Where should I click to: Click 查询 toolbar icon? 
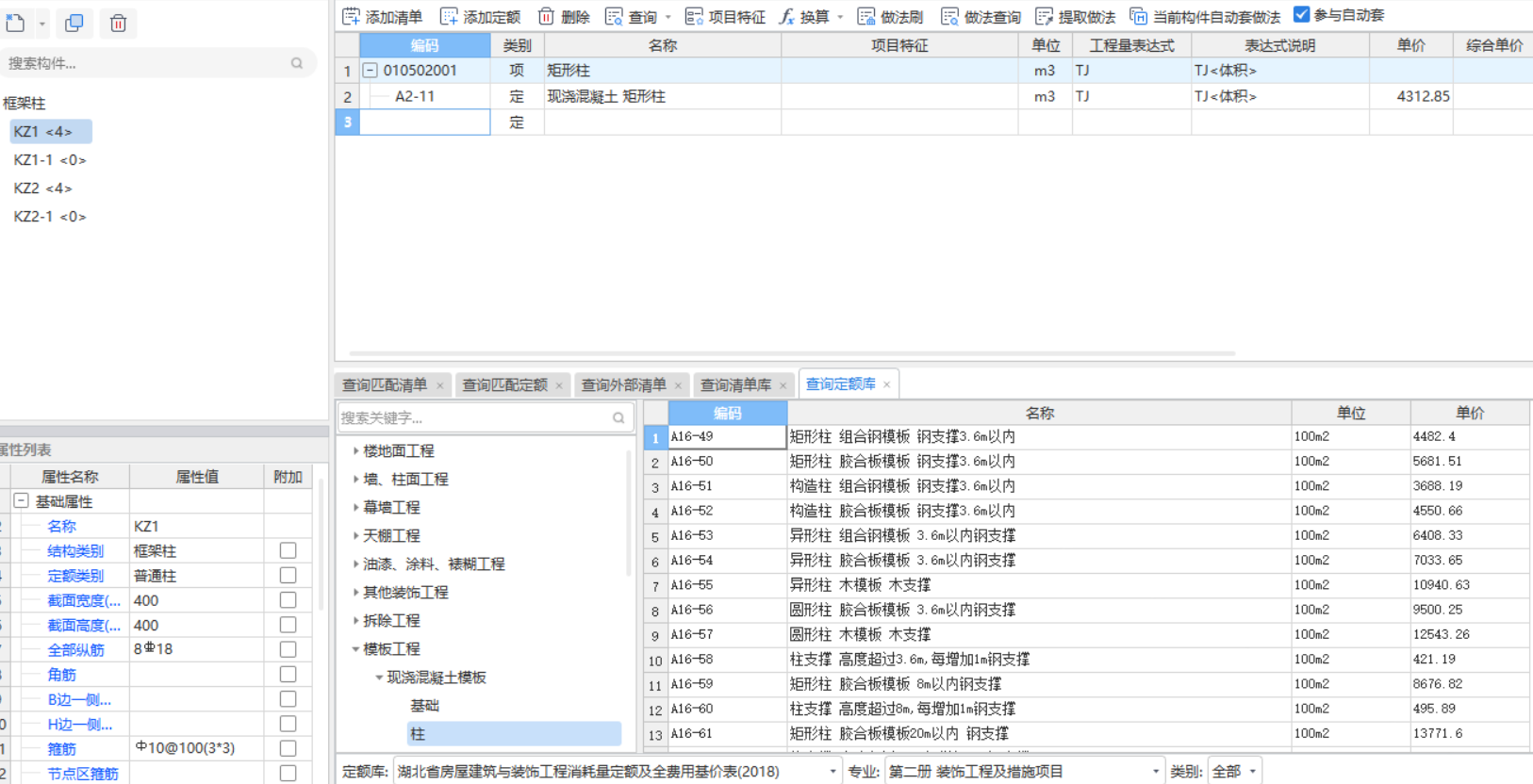614,16
